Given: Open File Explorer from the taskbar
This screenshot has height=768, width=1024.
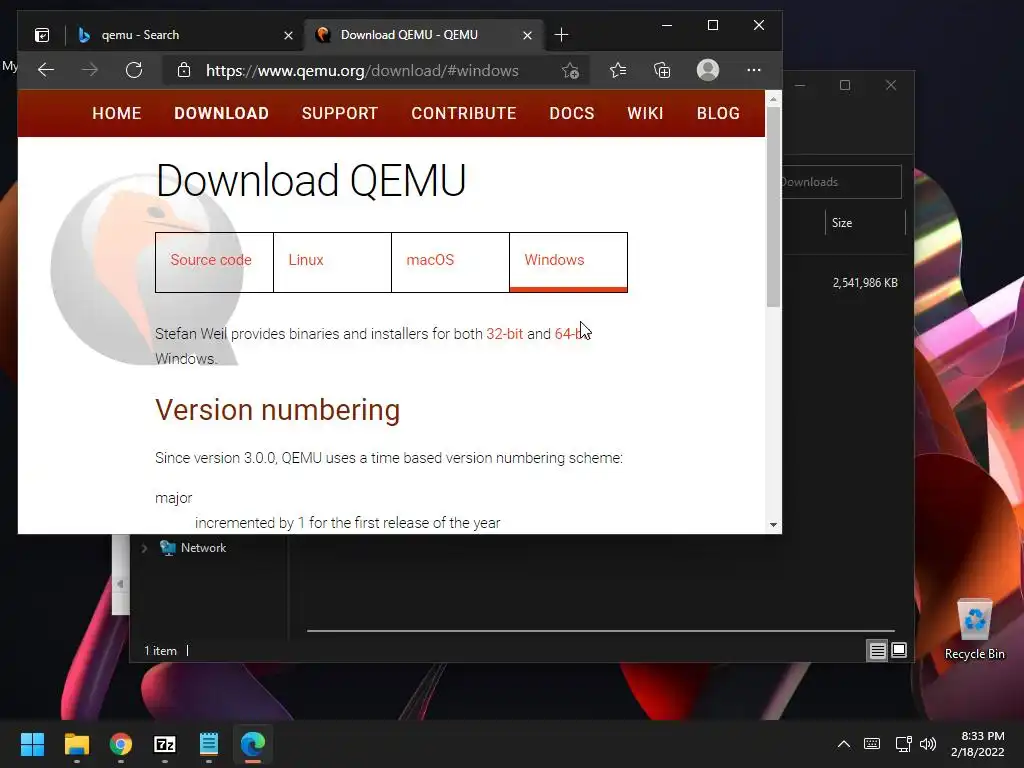Looking at the screenshot, I should (x=76, y=744).
